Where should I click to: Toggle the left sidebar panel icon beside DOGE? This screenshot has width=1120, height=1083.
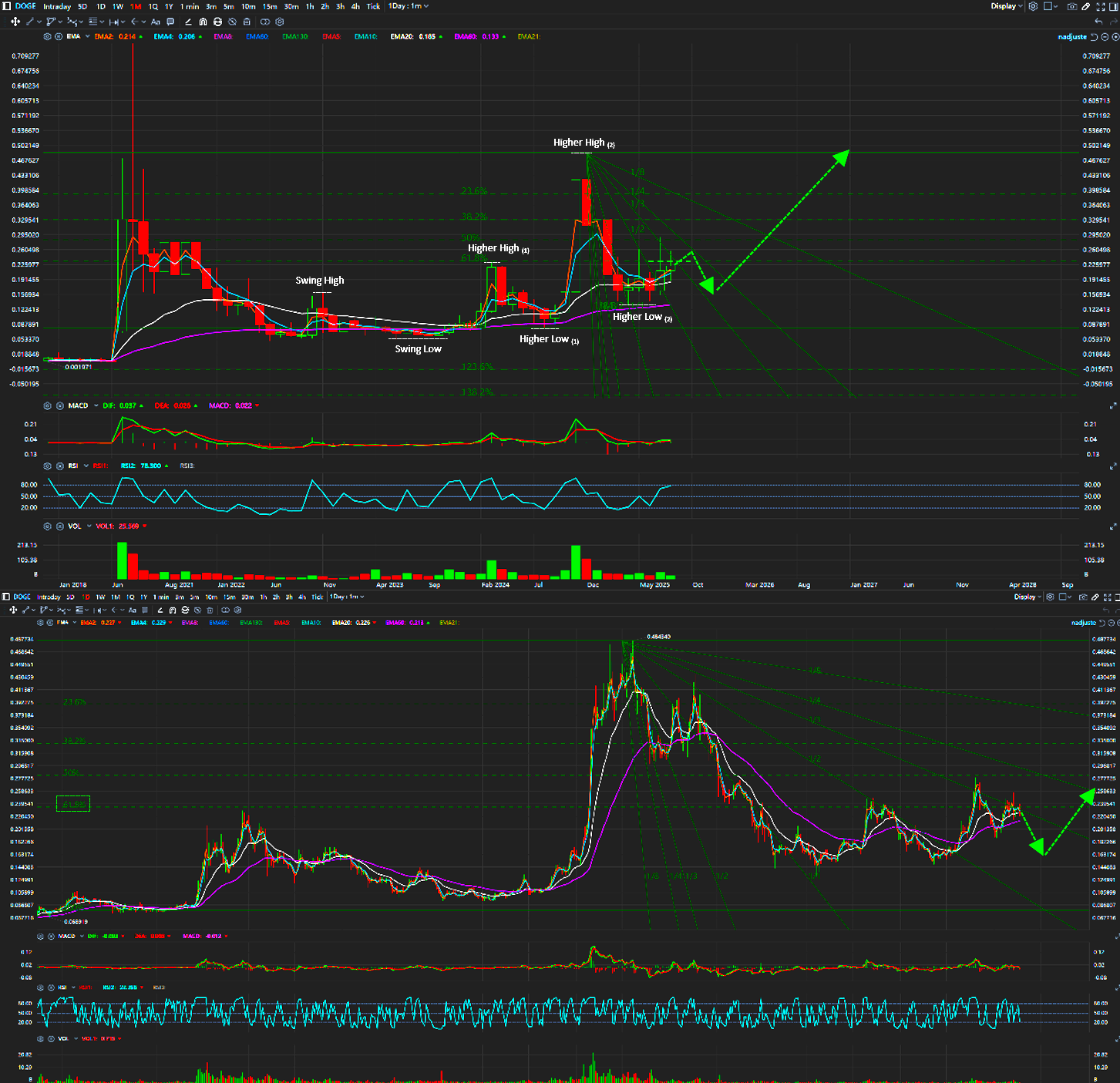[6, 6]
